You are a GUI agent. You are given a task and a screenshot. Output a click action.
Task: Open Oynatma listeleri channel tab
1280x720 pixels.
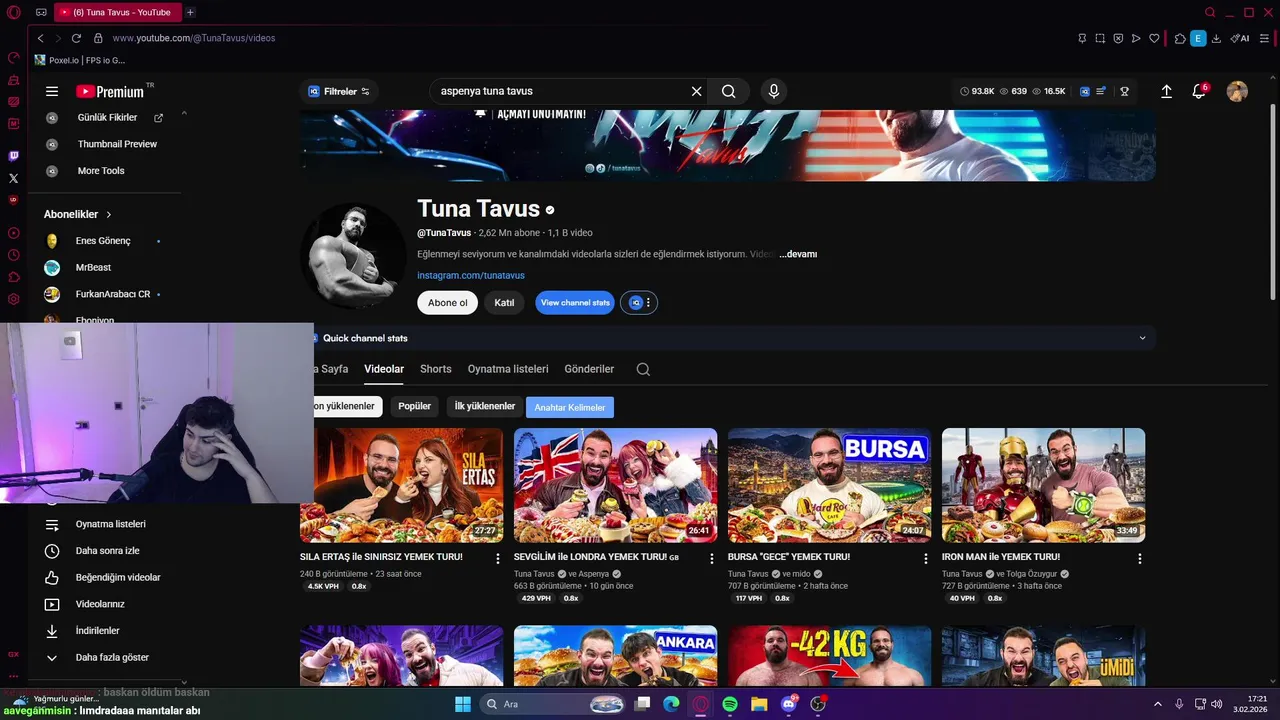508,369
